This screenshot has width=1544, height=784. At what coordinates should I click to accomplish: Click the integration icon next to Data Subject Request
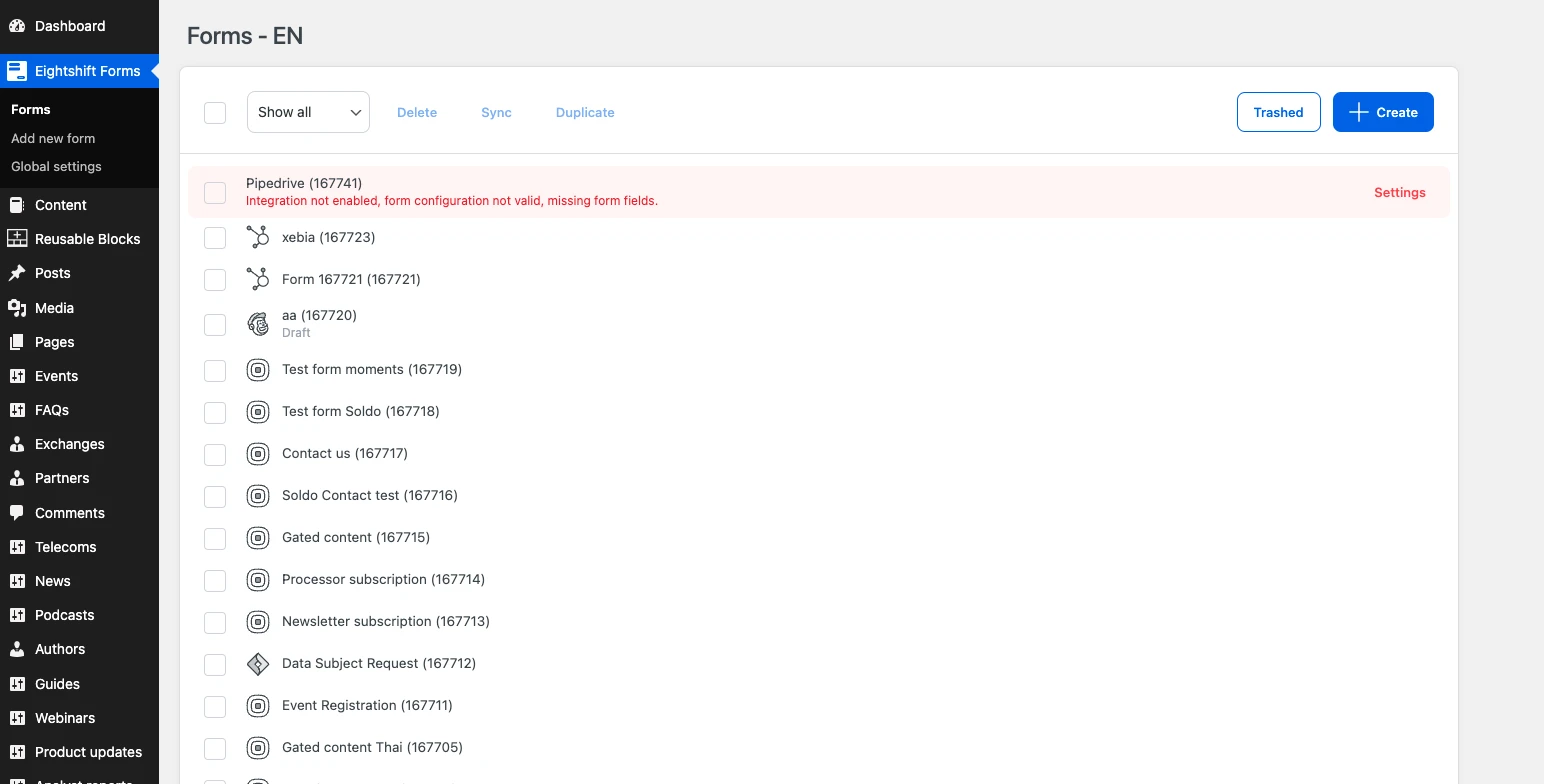pyautogui.click(x=257, y=664)
